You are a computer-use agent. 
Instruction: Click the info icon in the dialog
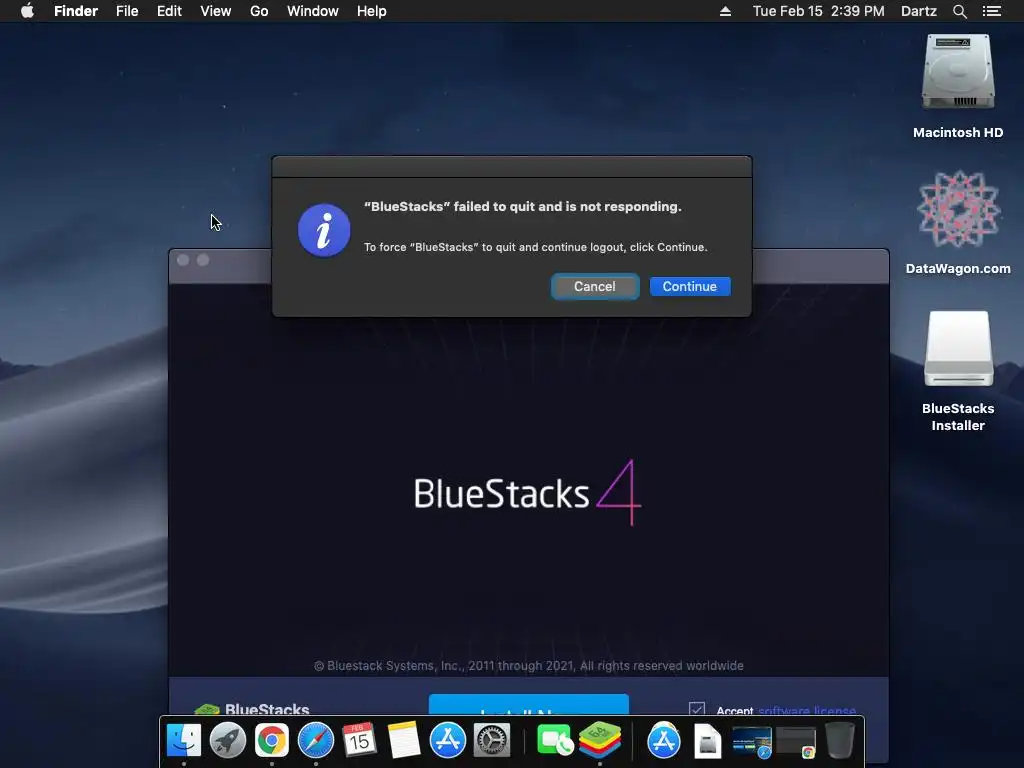[324, 230]
